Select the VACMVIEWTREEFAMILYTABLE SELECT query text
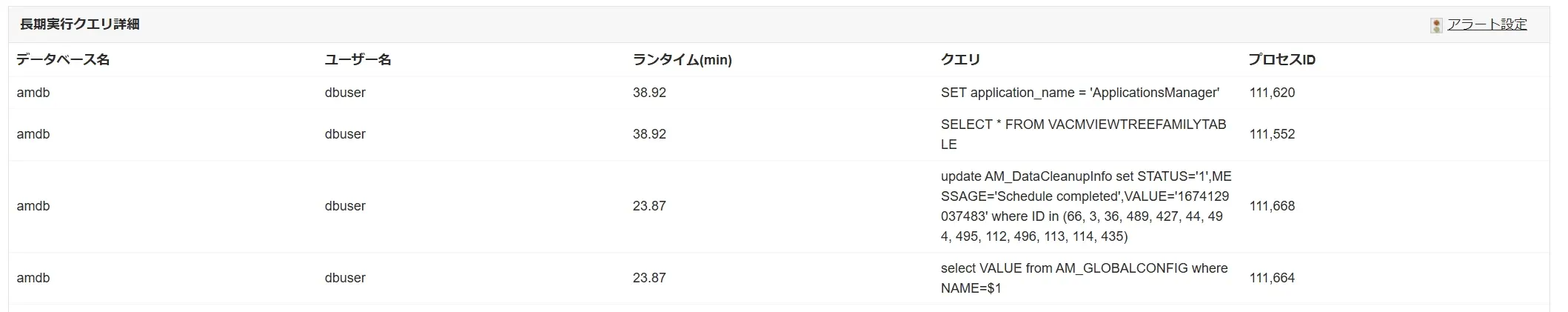 pyautogui.click(x=1083, y=134)
